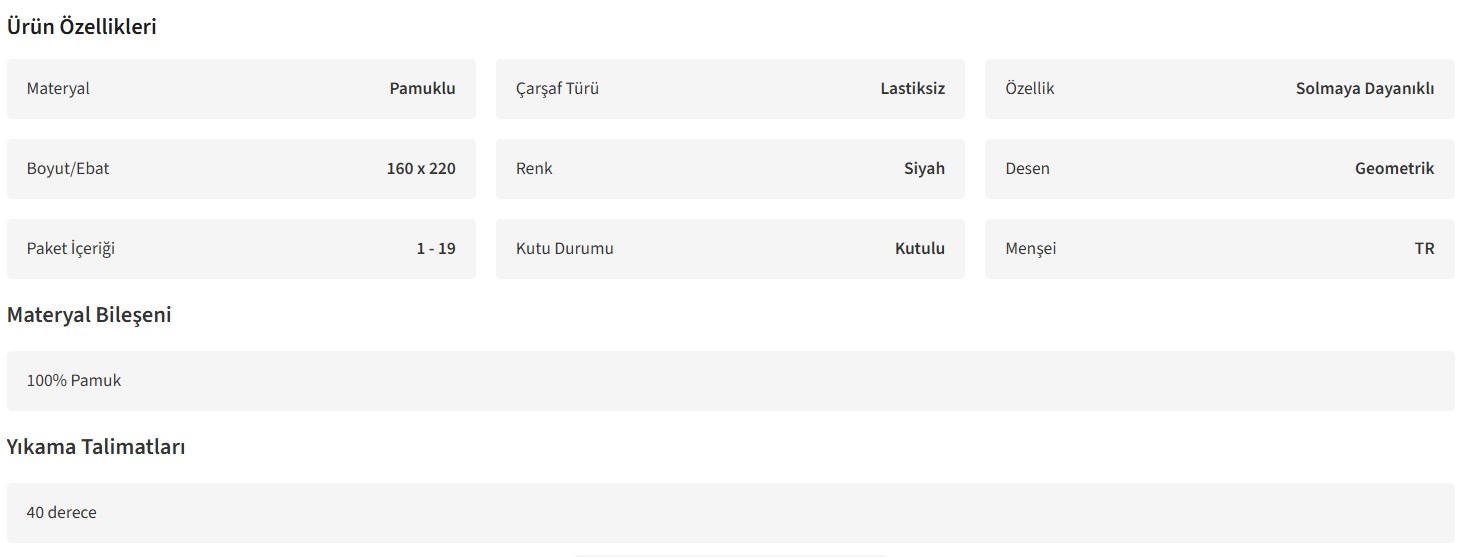The height and width of the screenshot is (557, 1467).
Task: Click the Menşei label
Action: (1030, 248)
